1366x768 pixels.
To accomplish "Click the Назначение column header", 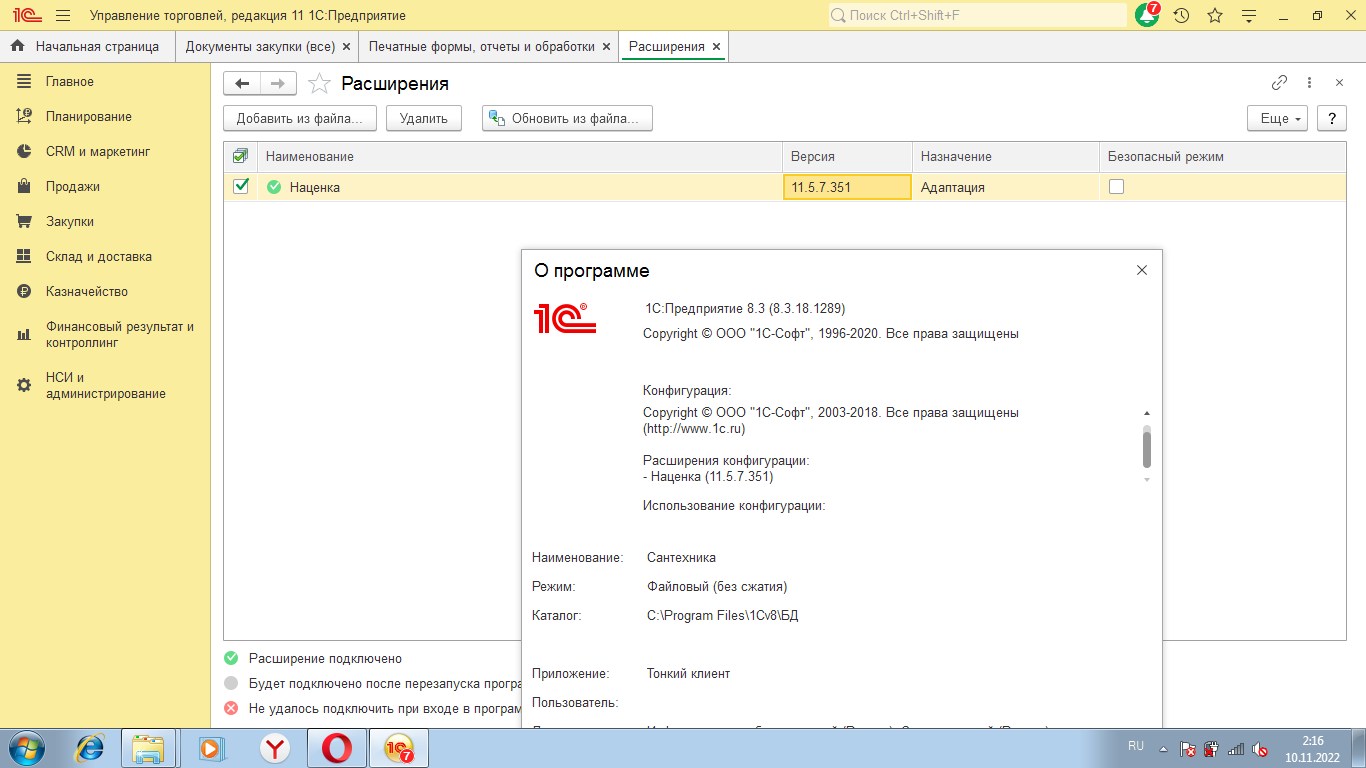I will tap(1006, 156).
